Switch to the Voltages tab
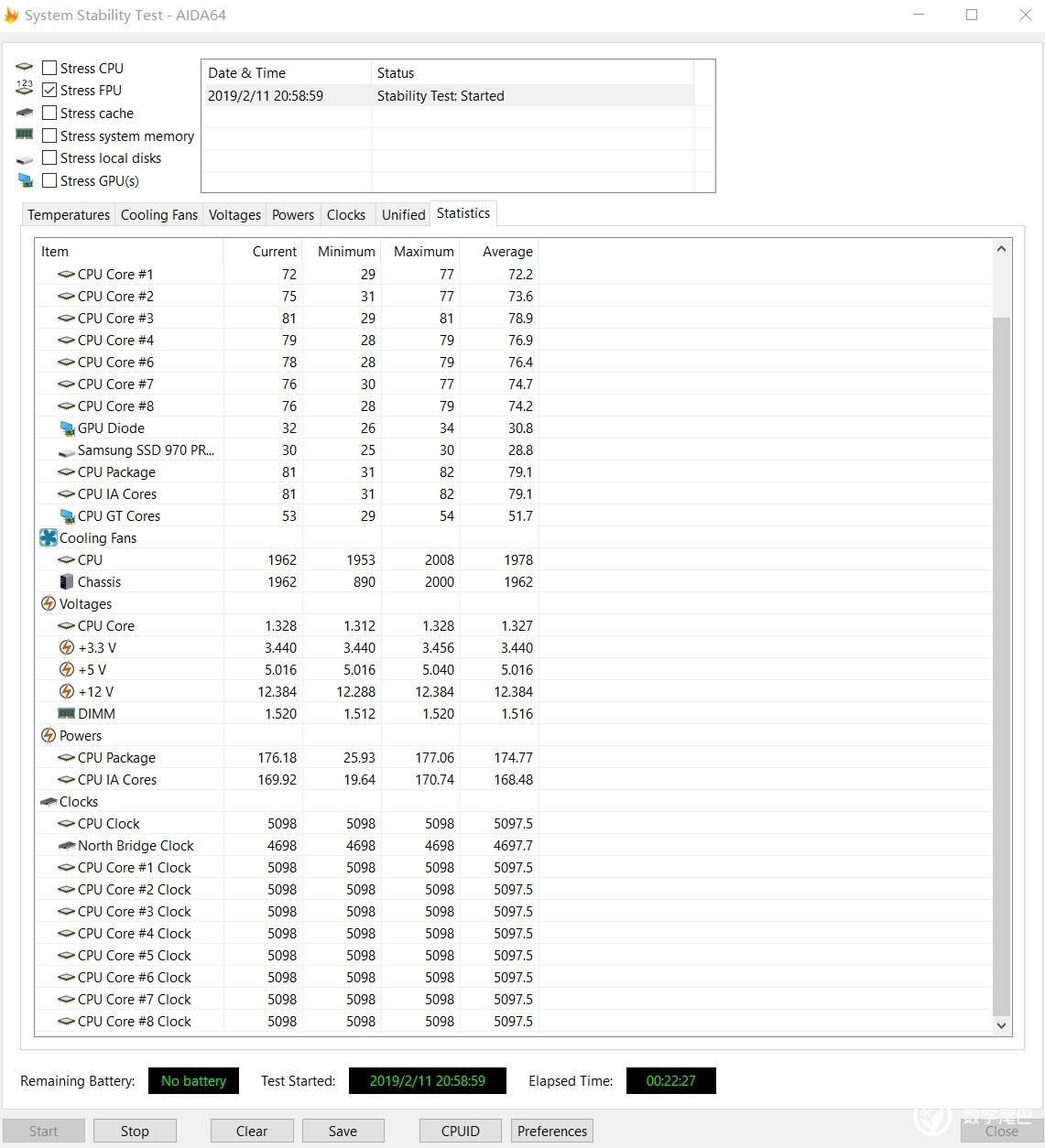Viewport: 1045px width, 1148px height. (234, 215)
